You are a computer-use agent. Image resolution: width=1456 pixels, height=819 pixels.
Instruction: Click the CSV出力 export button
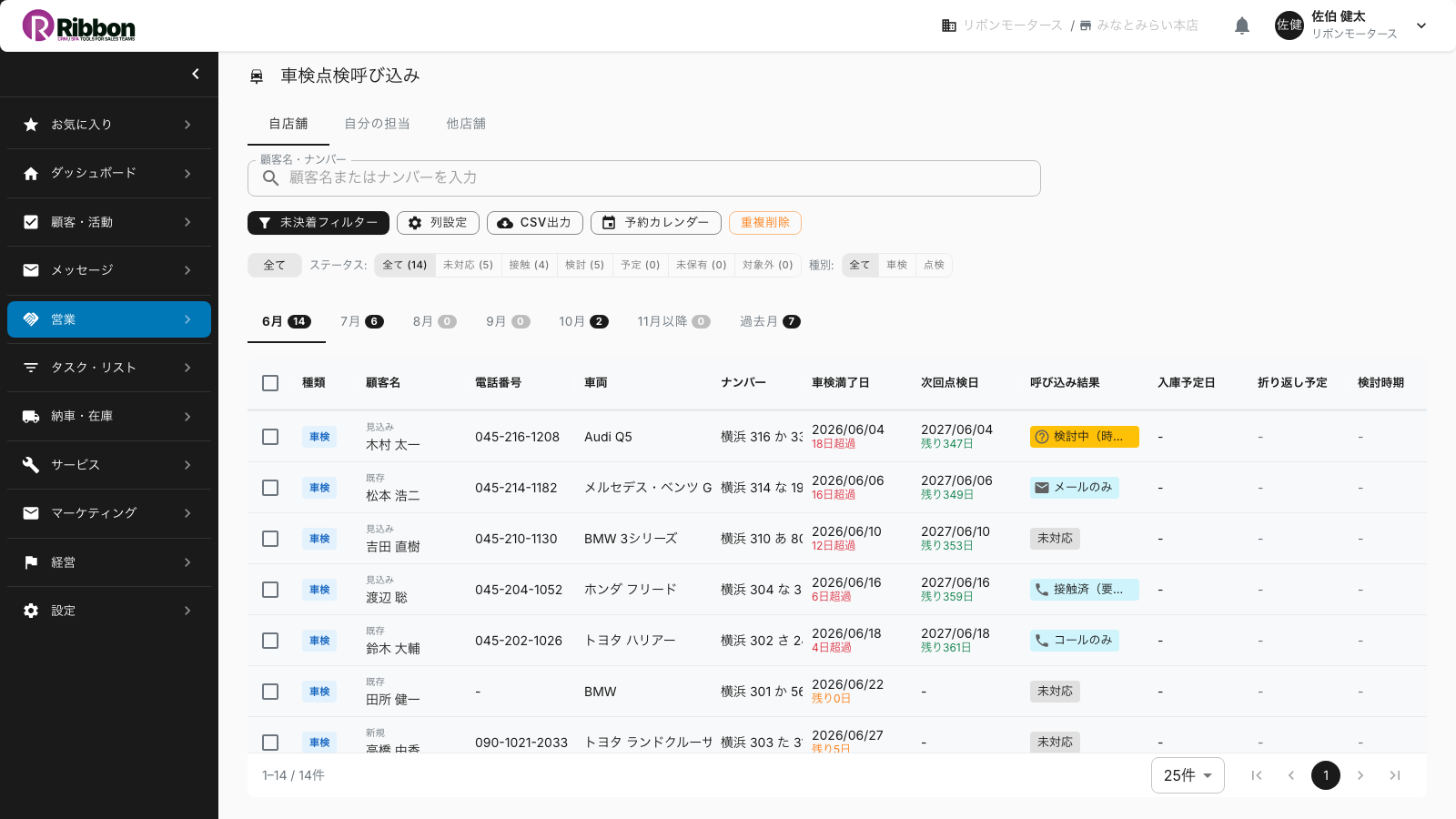535,223
